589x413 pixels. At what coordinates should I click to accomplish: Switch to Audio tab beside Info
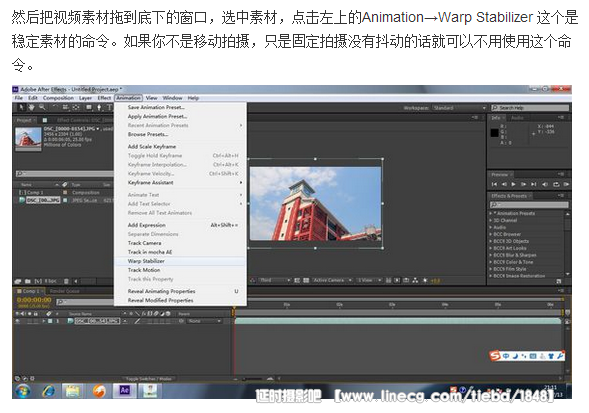(x=517, y=118)
